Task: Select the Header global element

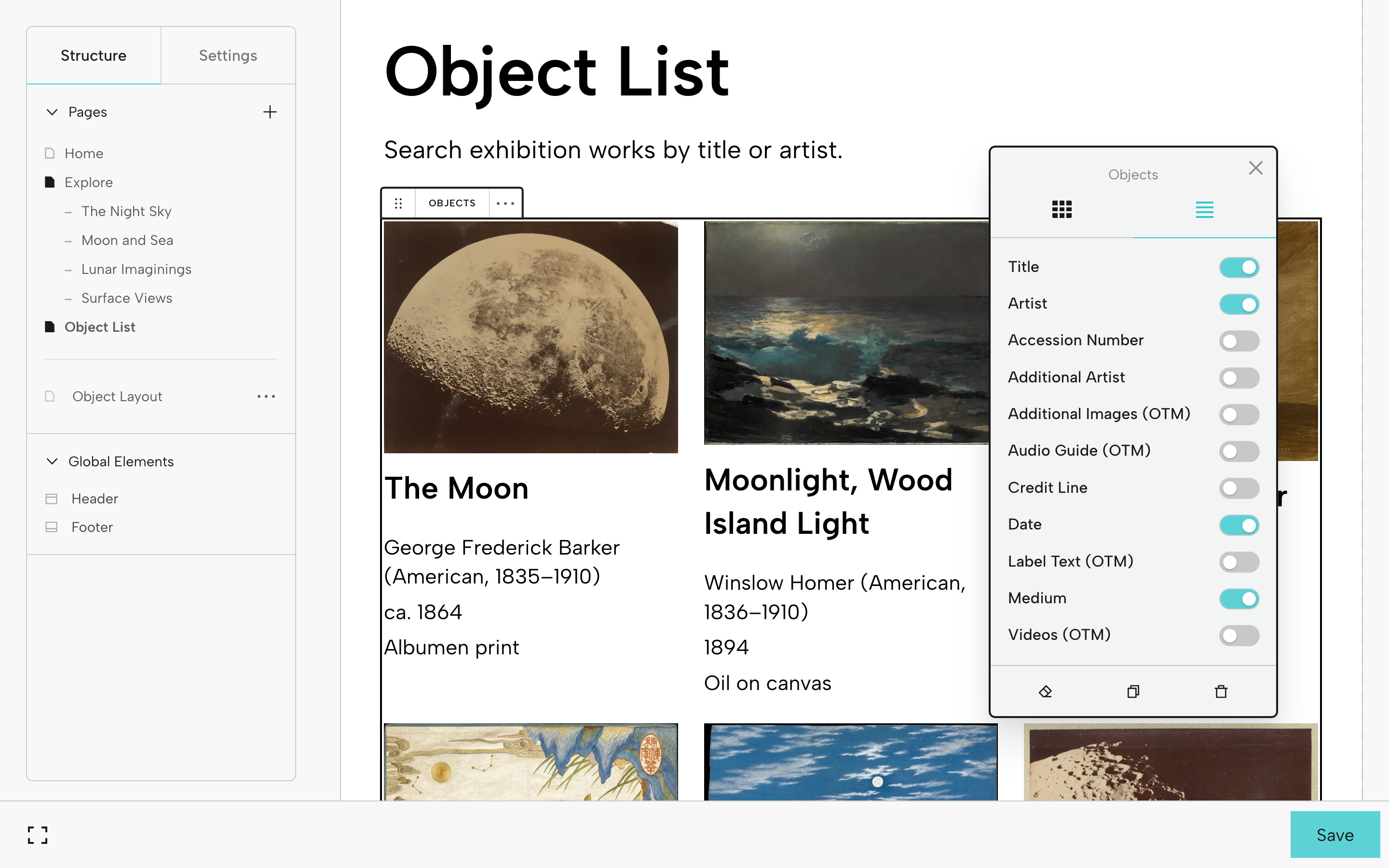Action: point(95,499)
